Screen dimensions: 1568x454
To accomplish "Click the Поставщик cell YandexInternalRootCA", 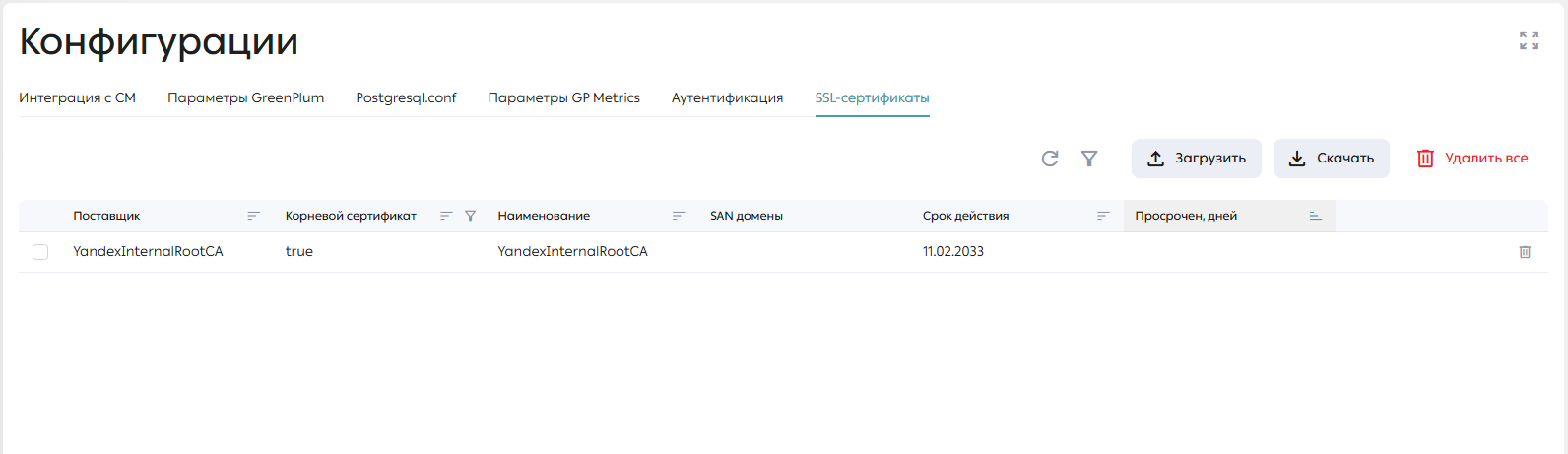I will [148, 252].
